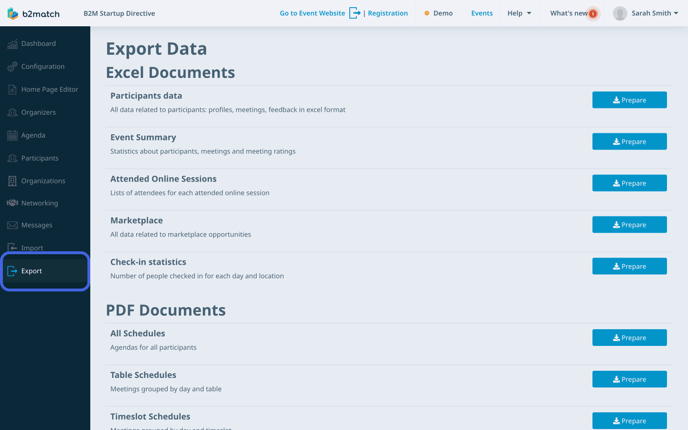Click the All Schedules heading
This screenshot has width=688, height=430.
point(138,333)
